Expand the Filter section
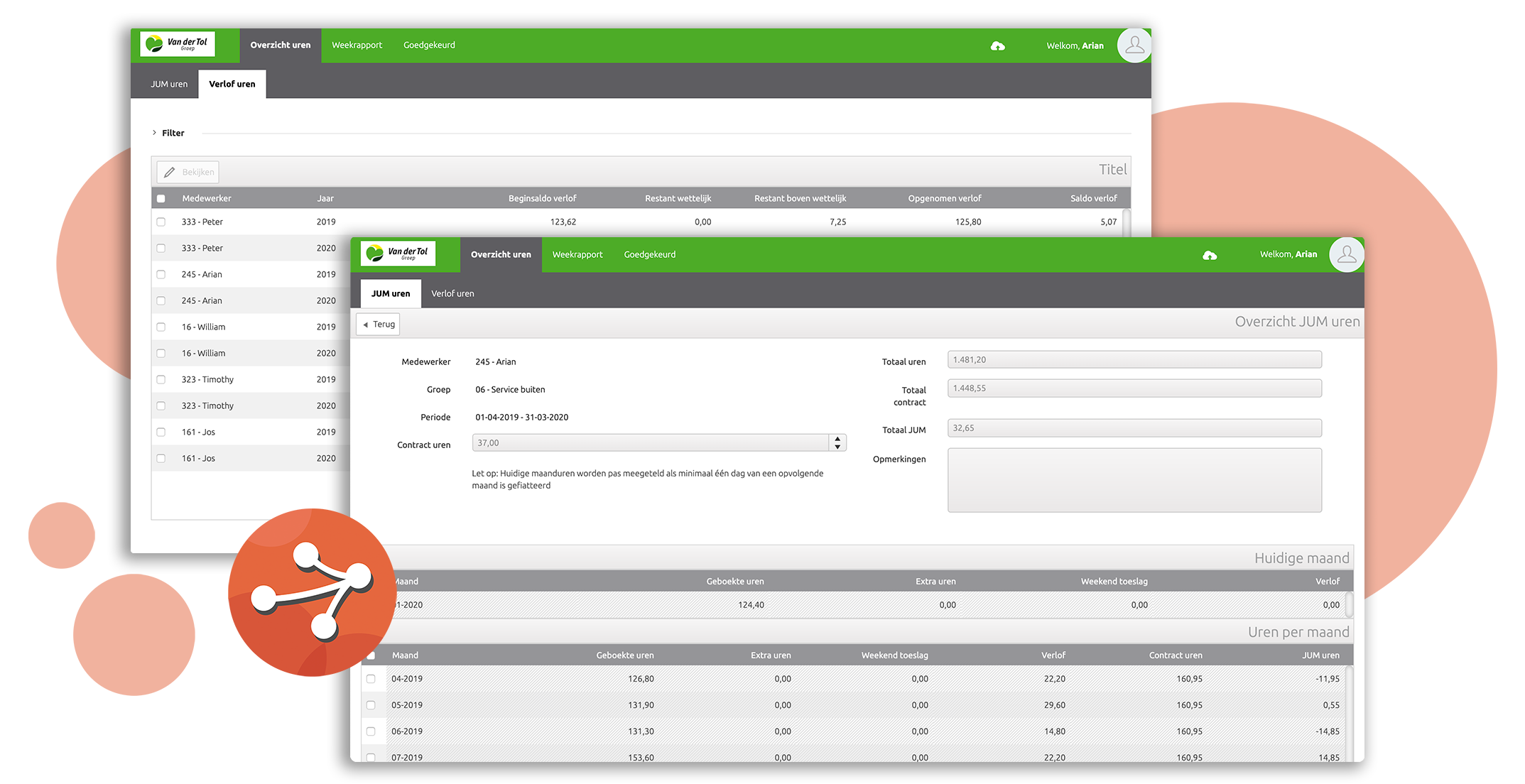This screenshot has height=784, width=1525. click(x=168, y=133)
